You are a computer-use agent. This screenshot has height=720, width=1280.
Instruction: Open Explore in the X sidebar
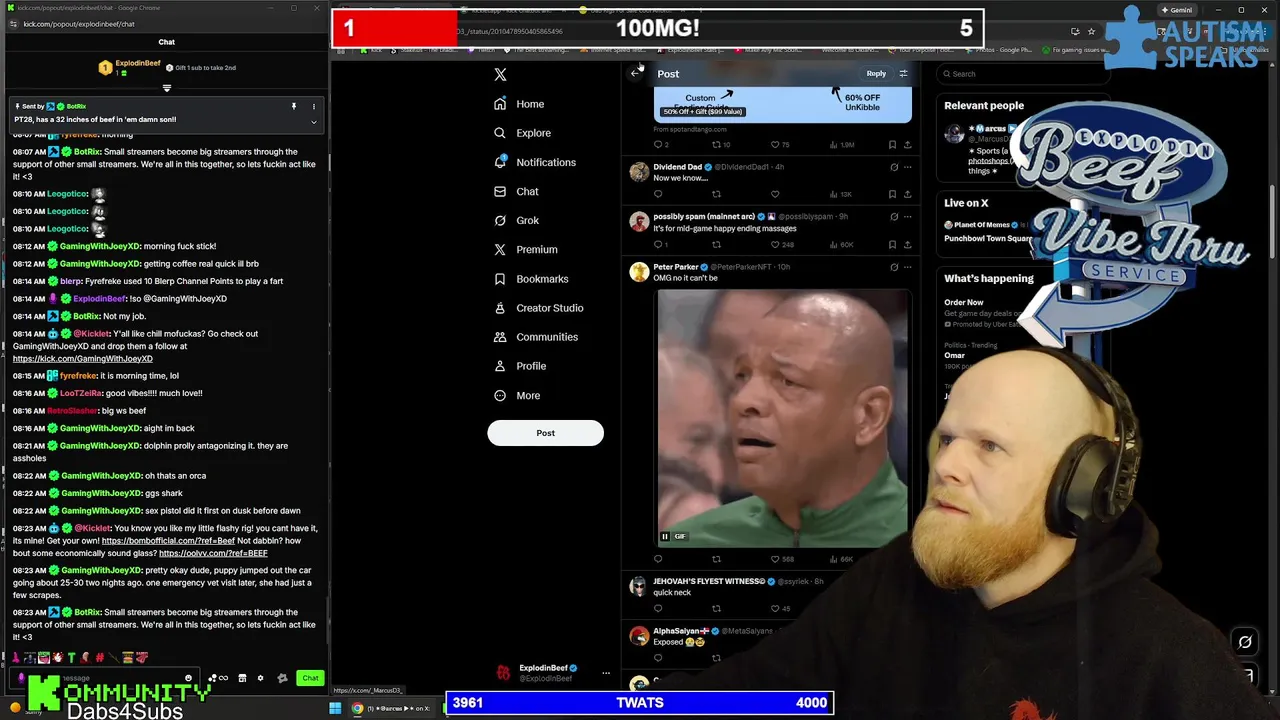523,133
